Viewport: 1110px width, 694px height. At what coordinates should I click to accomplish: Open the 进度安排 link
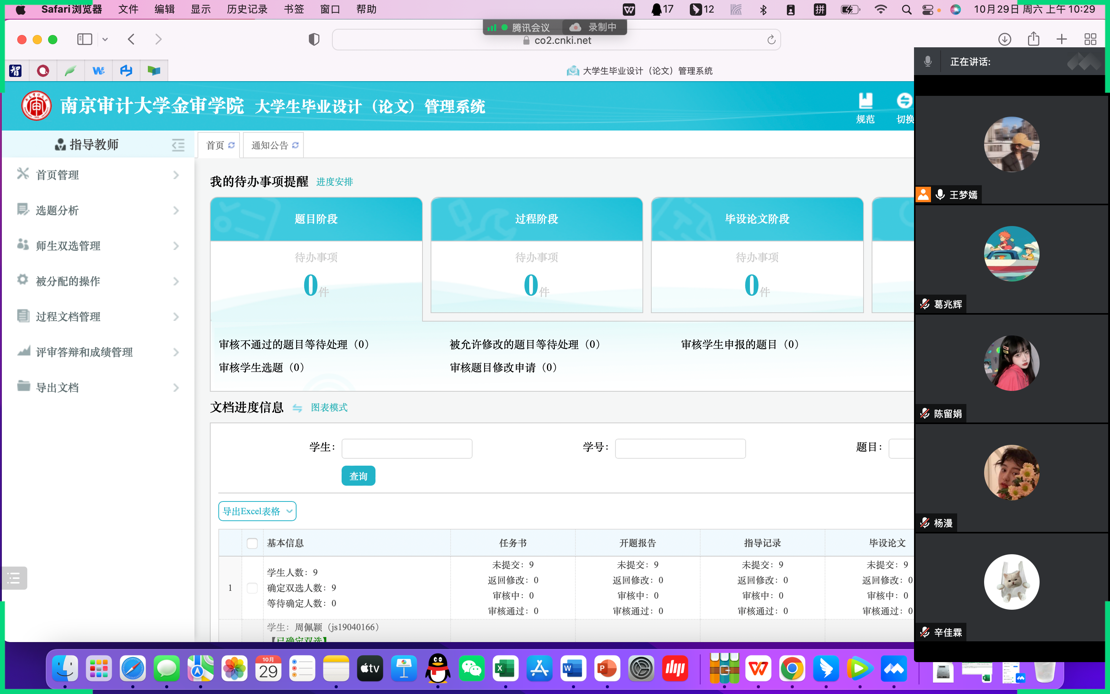[334, 182]
